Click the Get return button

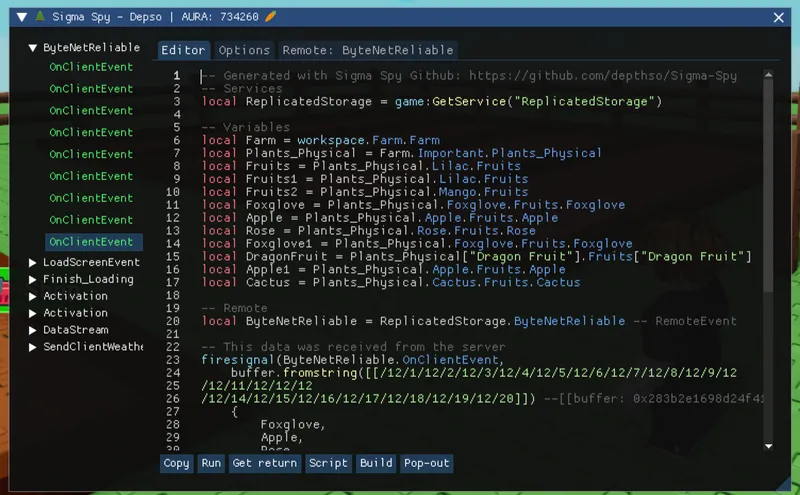[264, 463]
